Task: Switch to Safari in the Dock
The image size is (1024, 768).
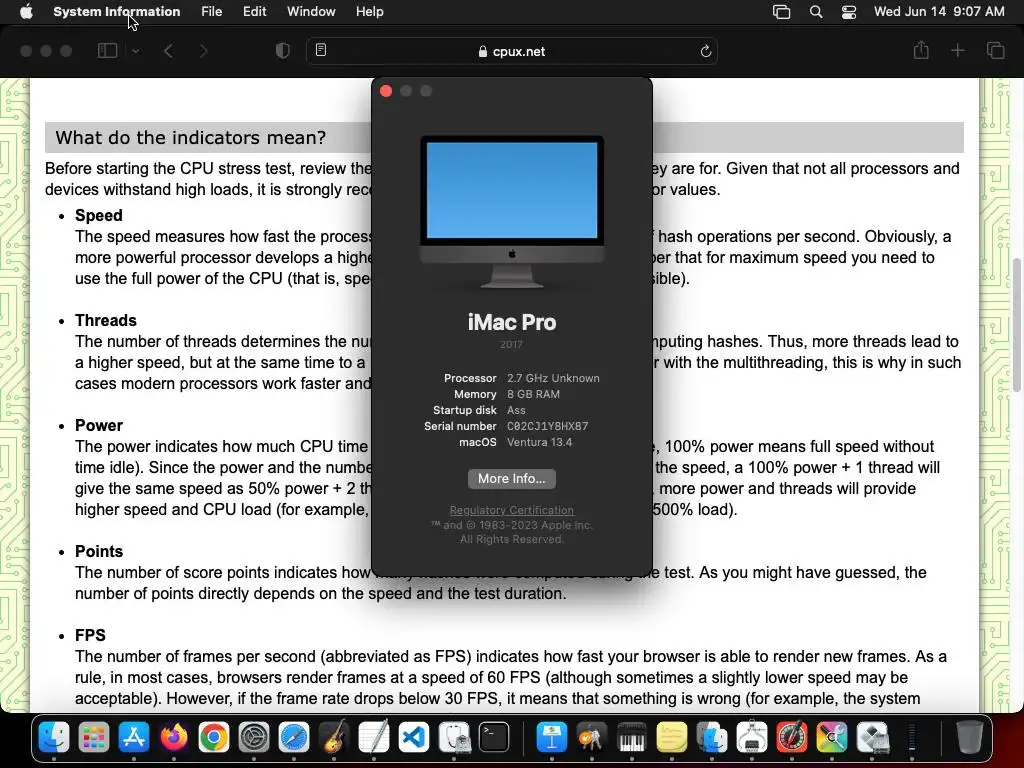Action: (294, 738)
